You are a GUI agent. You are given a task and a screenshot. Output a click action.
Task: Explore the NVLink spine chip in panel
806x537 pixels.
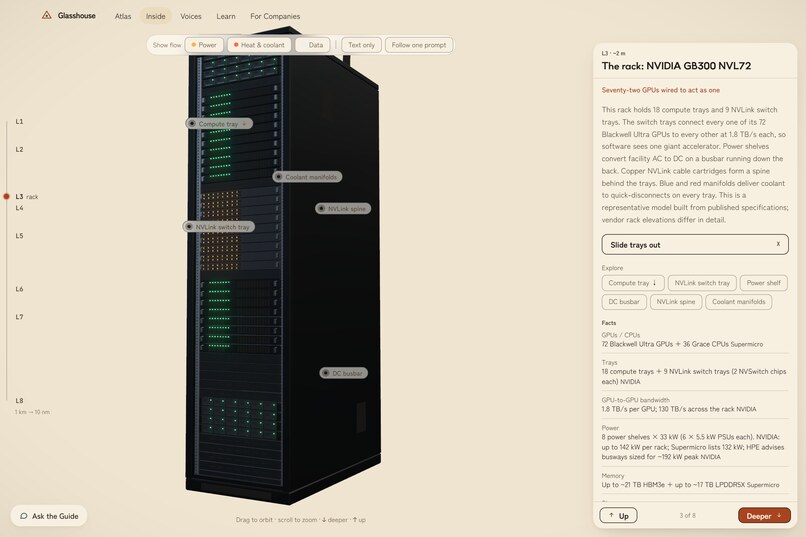[x=675, y=302]
